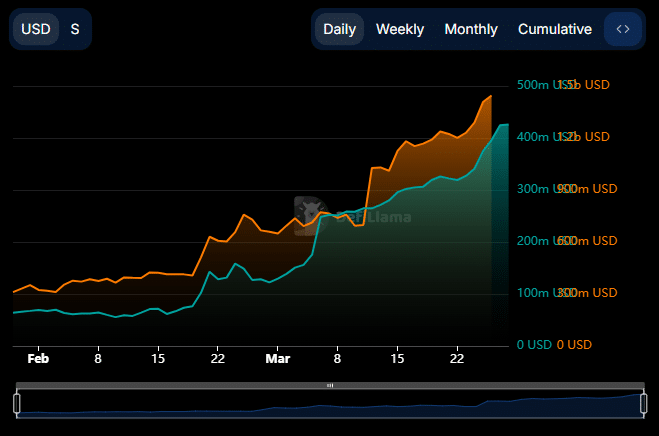Switch chart to Weekly view
The height and width of the screenshot is (436, 659).
point(399,29)
